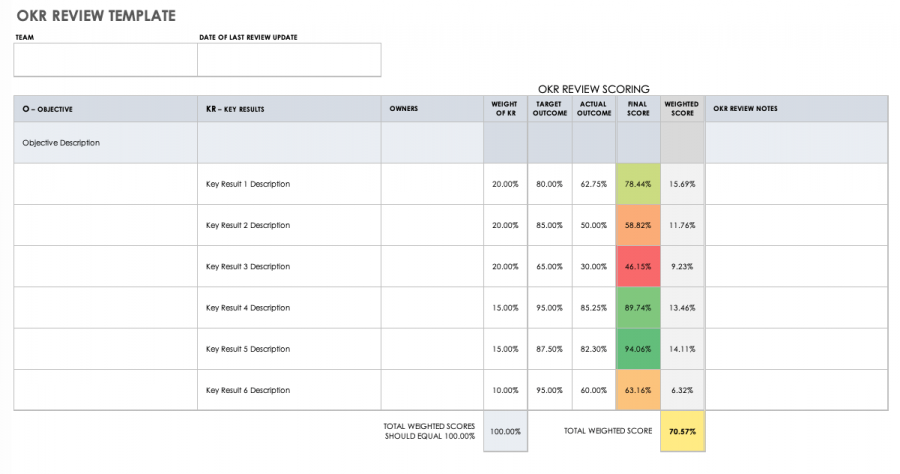
Task: Click the 10.00% weight cell for Key Result 6
Action: click(505, 390)
